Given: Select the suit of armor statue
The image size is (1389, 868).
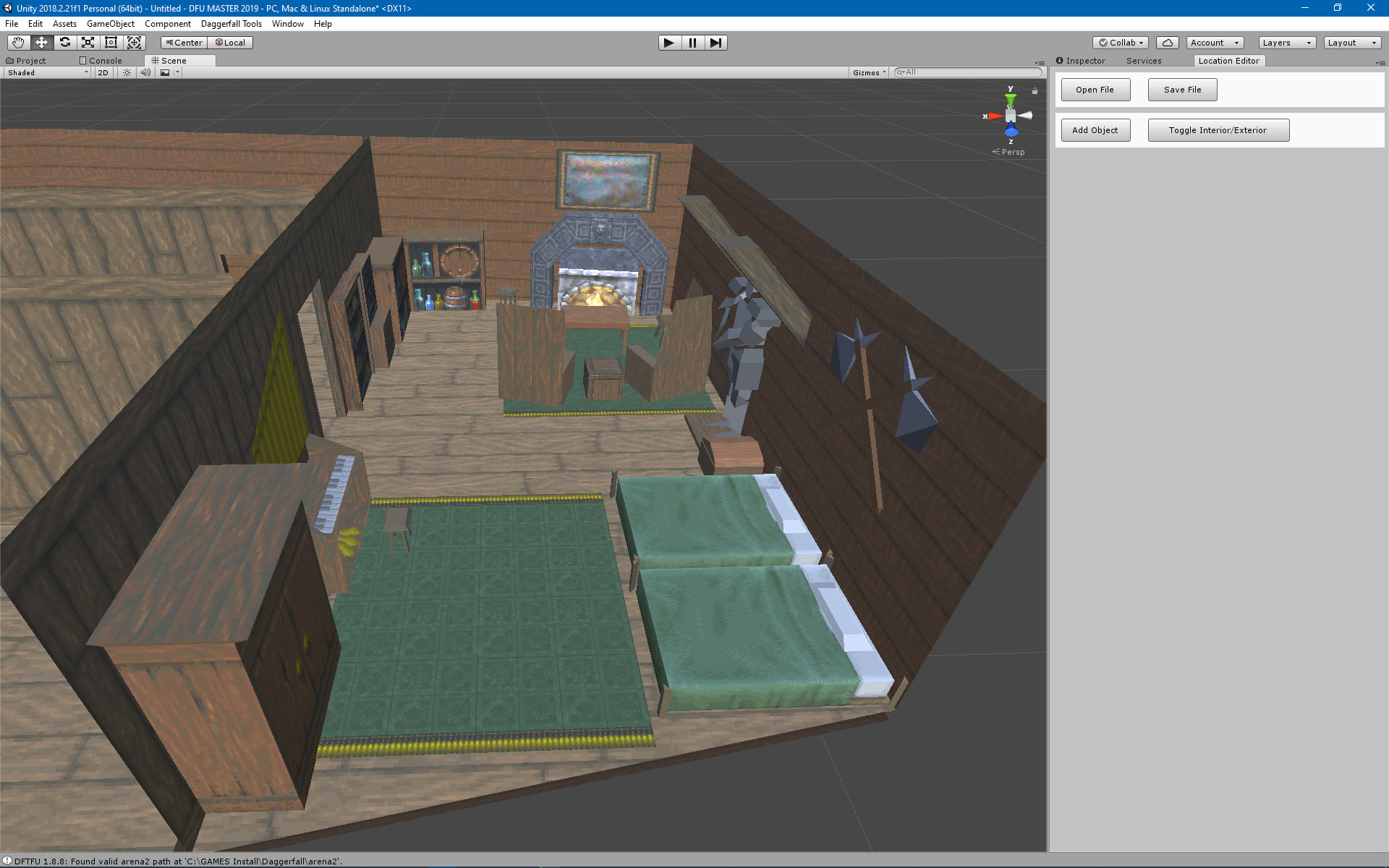Looking at the screenshot, I should (x=744, y=354).
